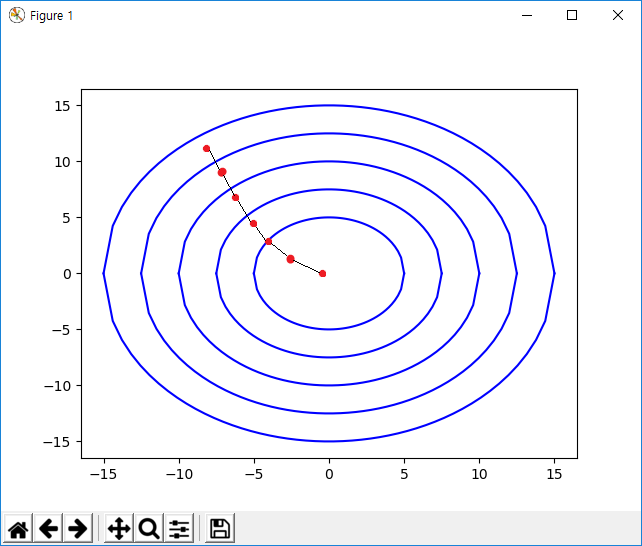The height and width of the screenshot is (546, 642).
Task: Click the first red point near (-8, 11)
Action: [206, 149]
